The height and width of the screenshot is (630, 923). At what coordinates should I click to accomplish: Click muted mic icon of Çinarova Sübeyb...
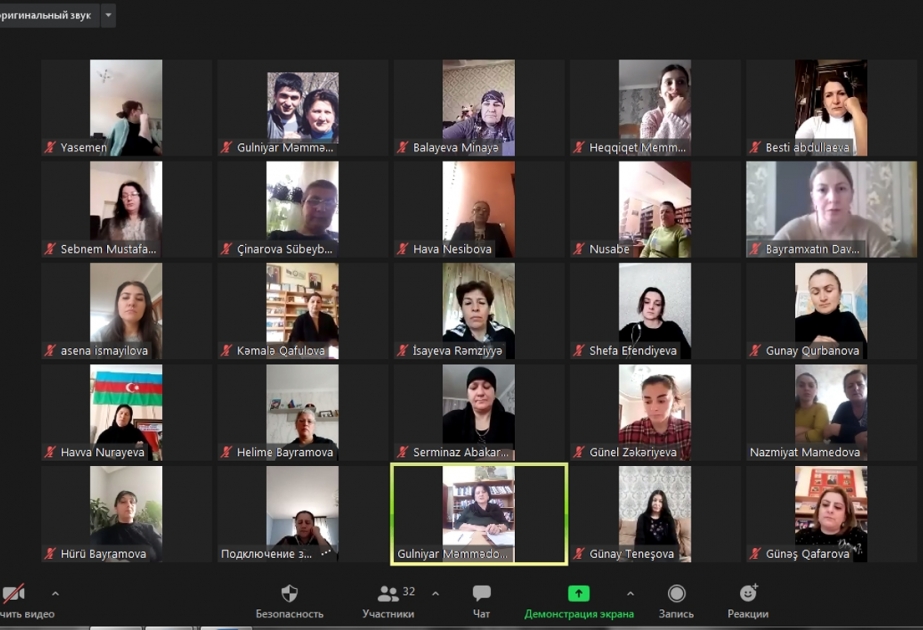coord(227,249)
